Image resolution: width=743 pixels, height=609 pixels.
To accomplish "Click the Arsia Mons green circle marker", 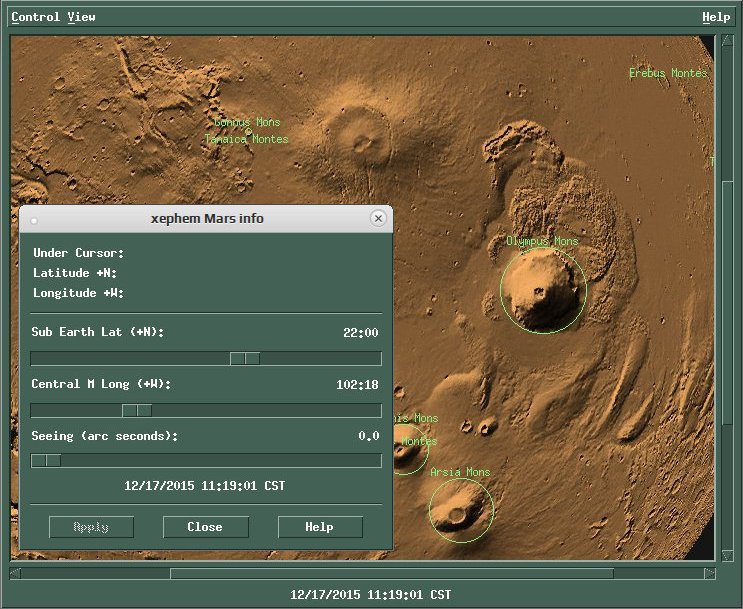I will (x=461, y=510).
